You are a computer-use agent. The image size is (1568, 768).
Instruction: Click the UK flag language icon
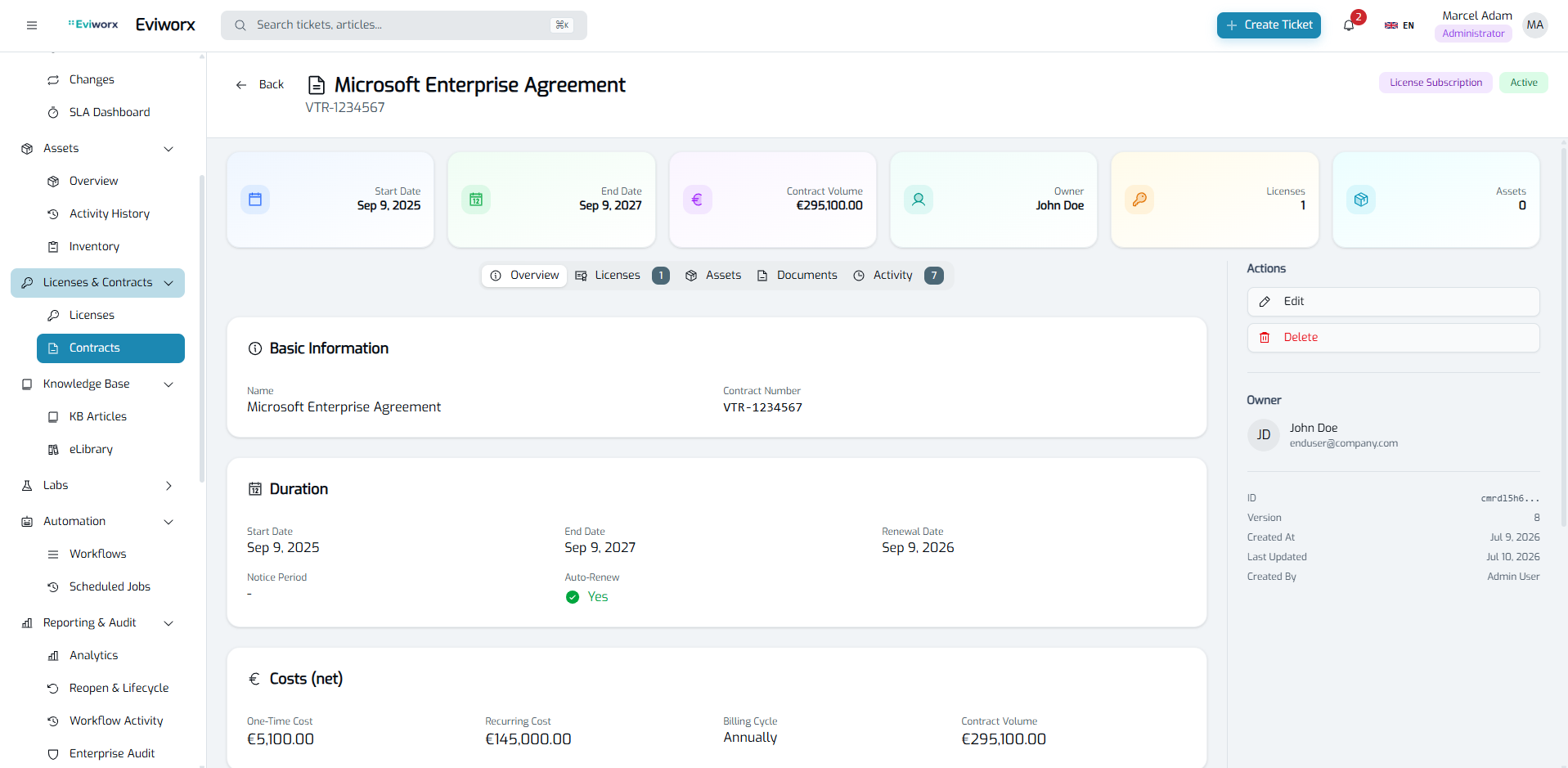(1391, 25)
